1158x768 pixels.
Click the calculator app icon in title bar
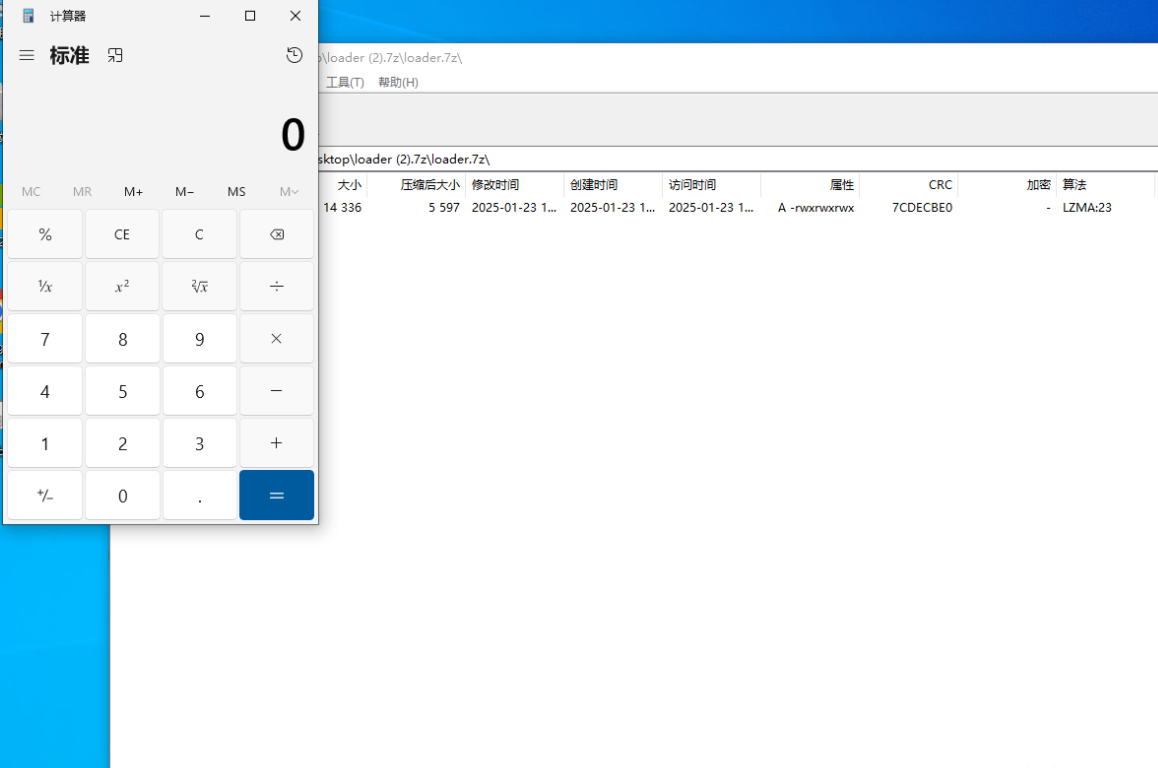click(x=29, y=16)
